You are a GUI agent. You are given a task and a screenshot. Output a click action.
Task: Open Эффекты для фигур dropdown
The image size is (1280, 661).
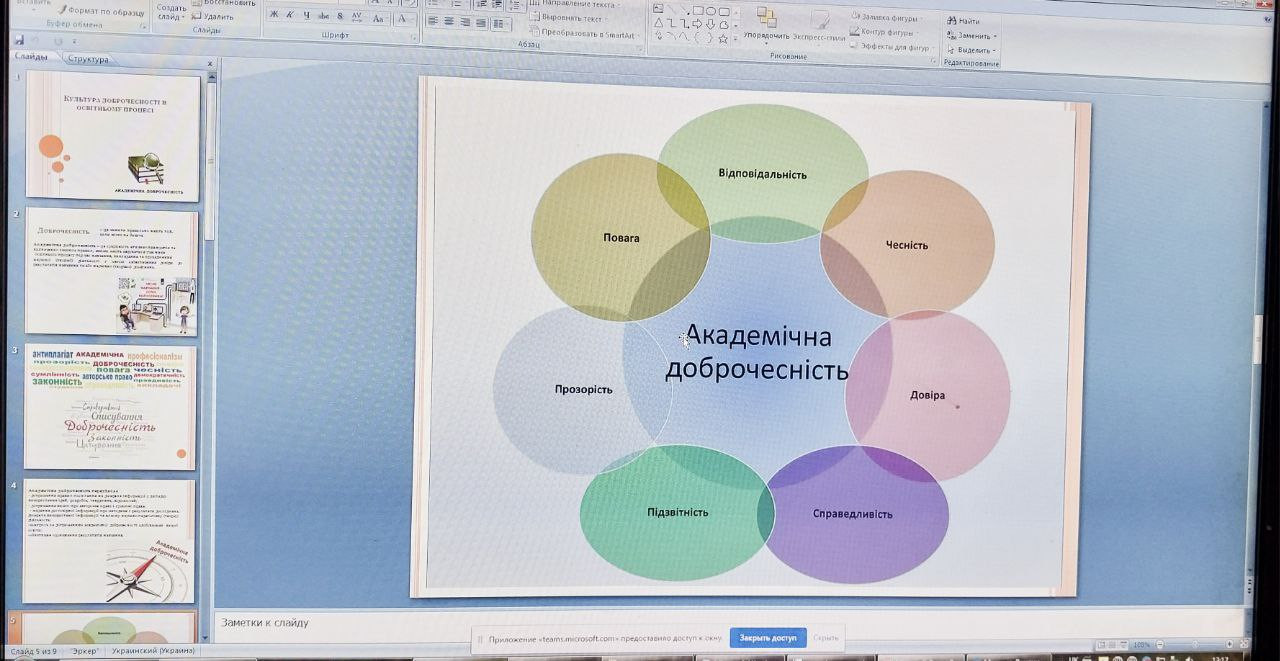coord(891,47)
